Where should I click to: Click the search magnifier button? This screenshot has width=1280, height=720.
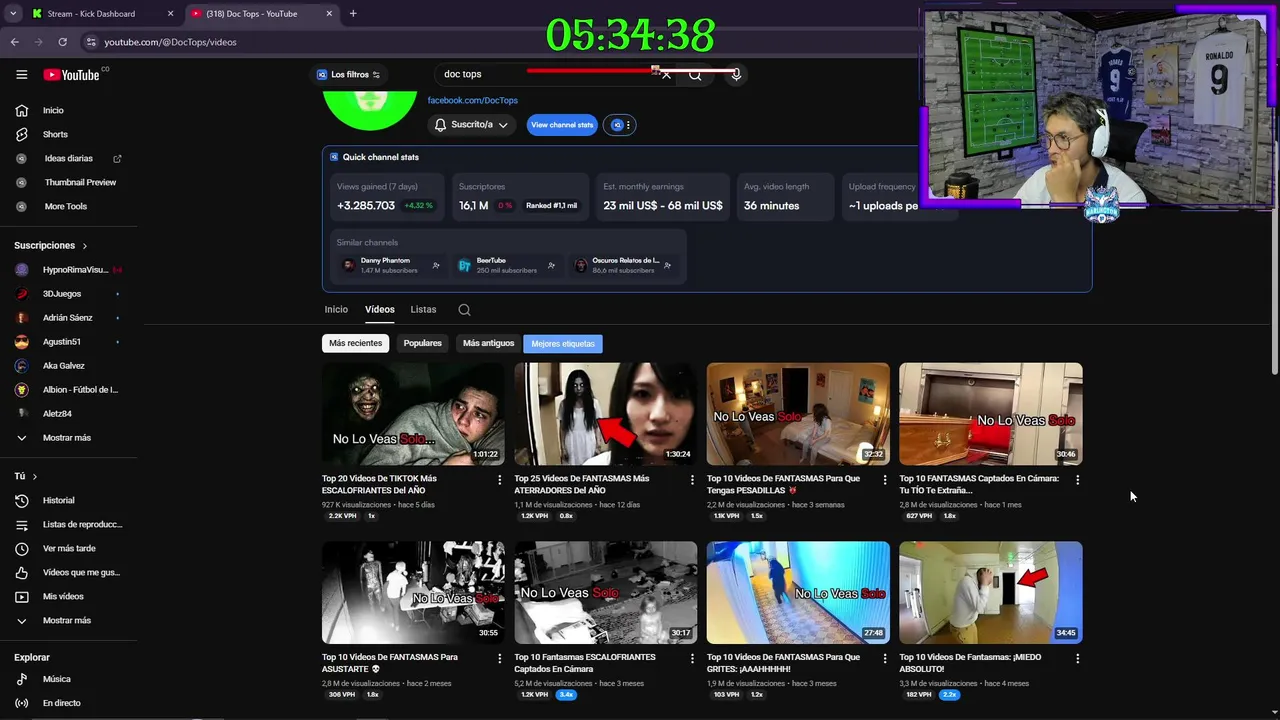pyautogui.click(x=695, y=74)
